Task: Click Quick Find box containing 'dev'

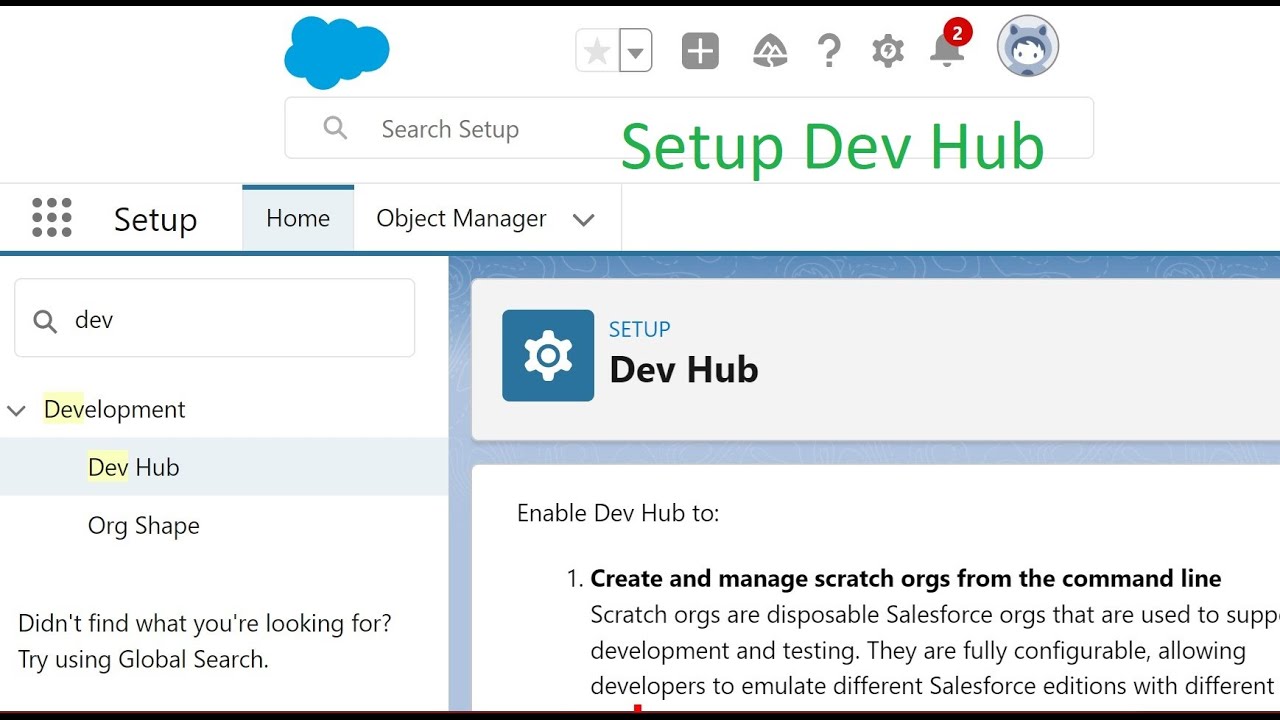Action: coord(214,318)
